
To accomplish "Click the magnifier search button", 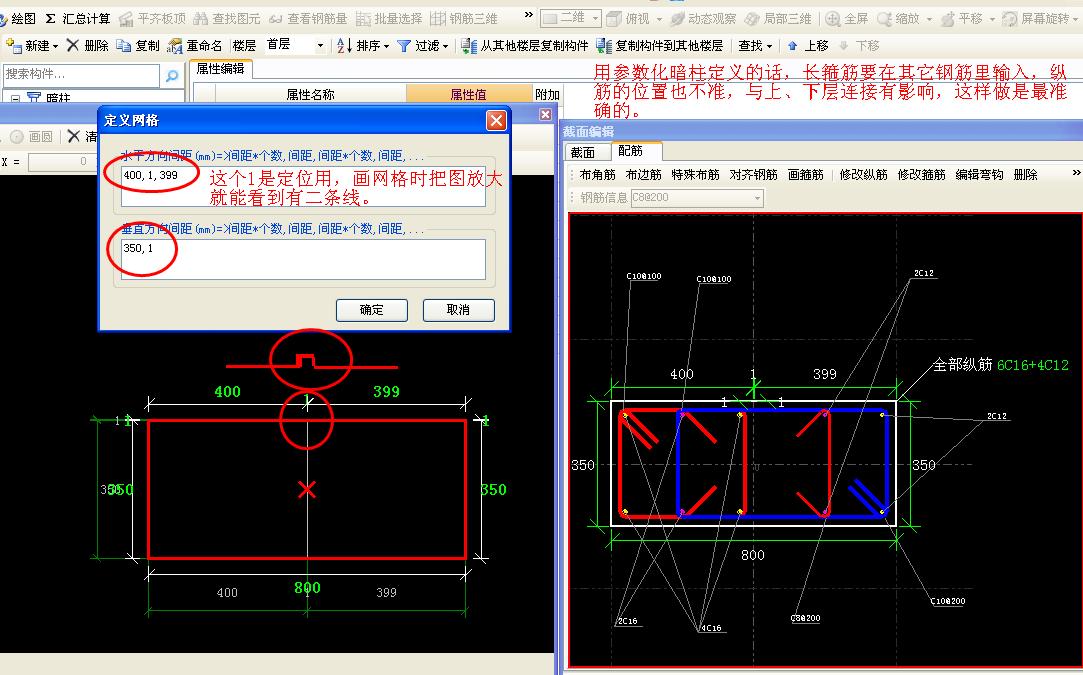I will coord(171,75).
